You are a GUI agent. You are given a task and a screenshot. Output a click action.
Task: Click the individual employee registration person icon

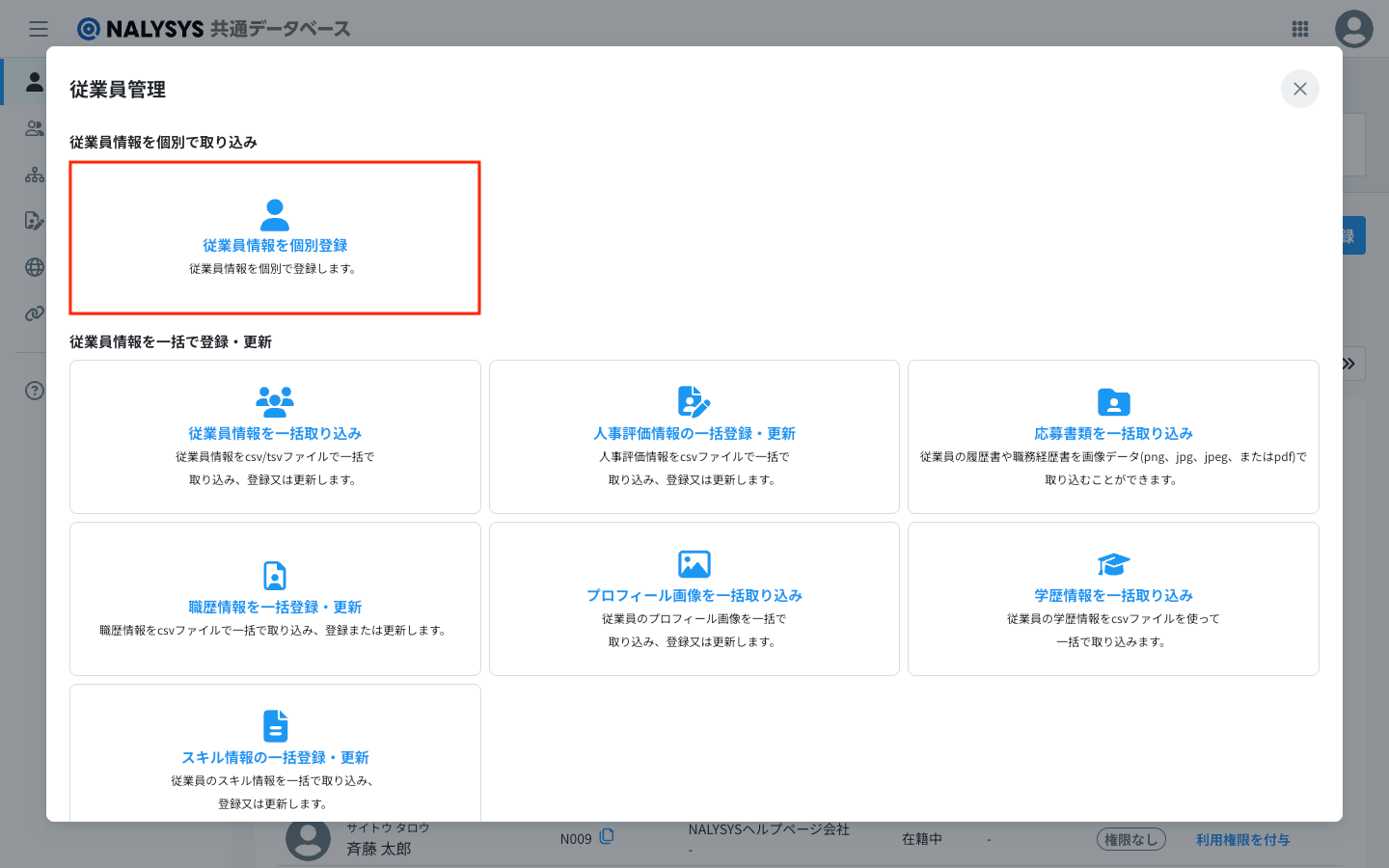click(275, 214)
